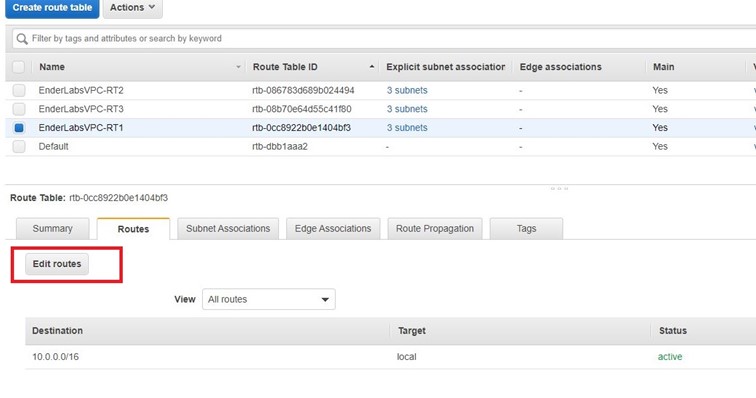This screenshot has height=398, width=756.
Task: Switch to the Summary tab
Action: (x=53, y=229)
